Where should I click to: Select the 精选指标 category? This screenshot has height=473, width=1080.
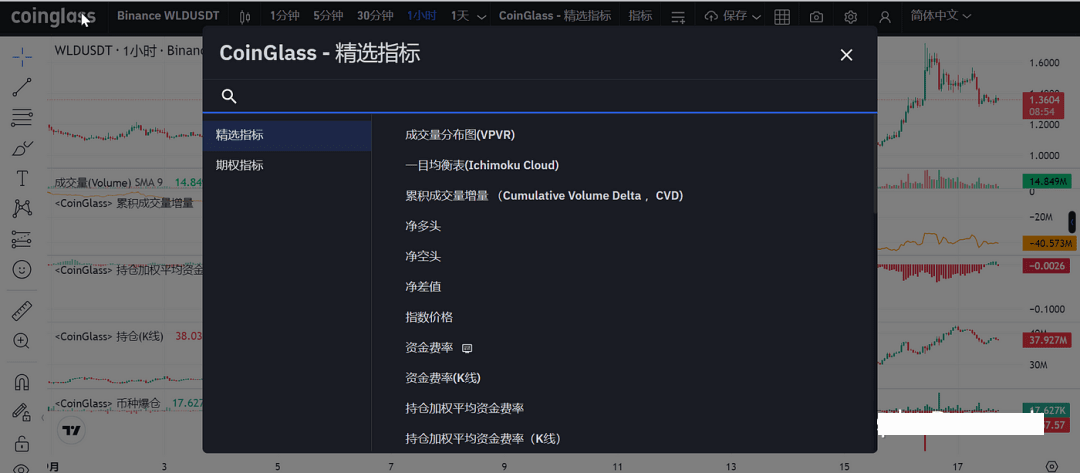[240, 135]
